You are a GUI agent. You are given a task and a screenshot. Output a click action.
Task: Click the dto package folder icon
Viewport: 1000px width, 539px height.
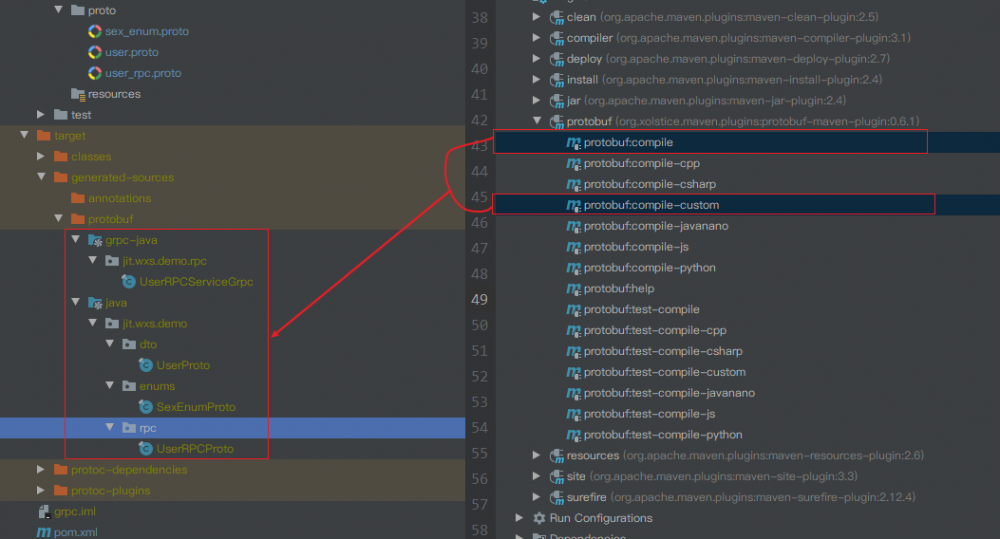pos(129,344)
